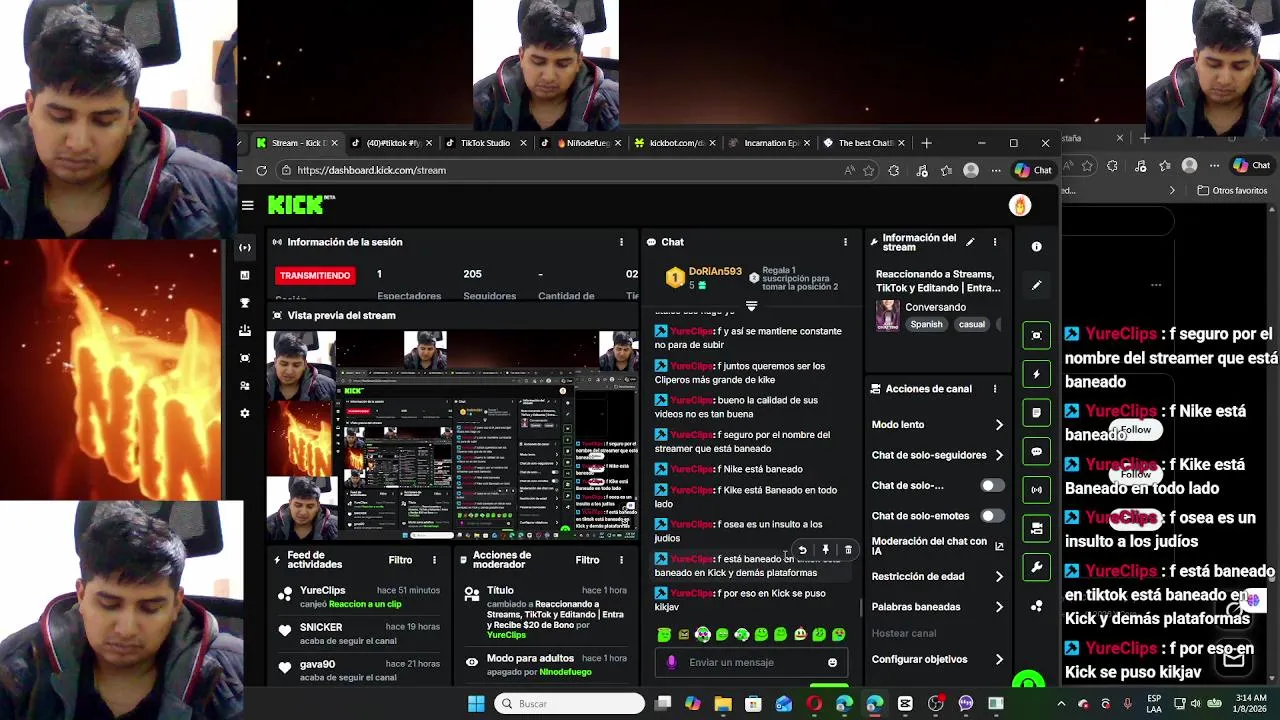Open Información del stream options menu
This screenshot has height=720, width=1280.
[995, 242]
